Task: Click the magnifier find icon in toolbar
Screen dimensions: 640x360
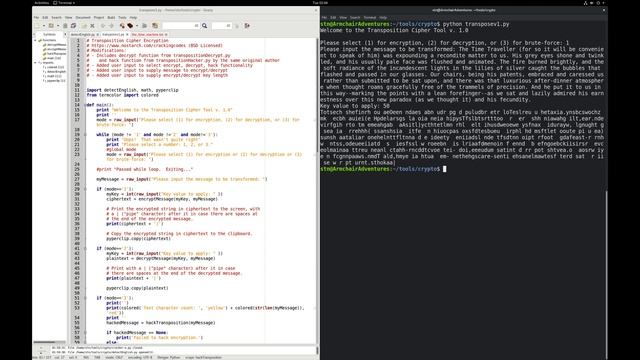Action: click(x=204, y=26)
